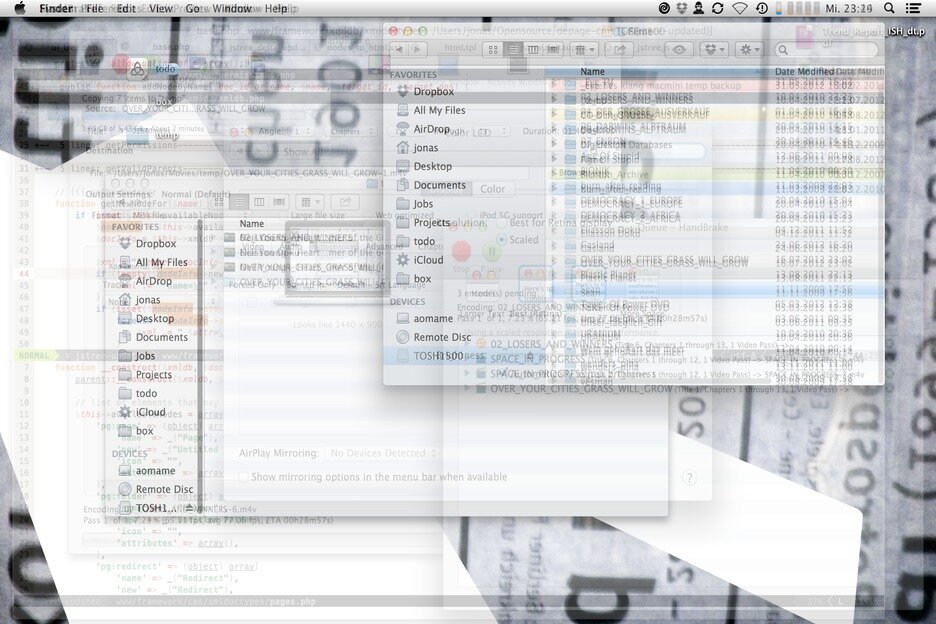Switch Filme window to column view
This screenshot has width=936, height=624.
point(532,50)
